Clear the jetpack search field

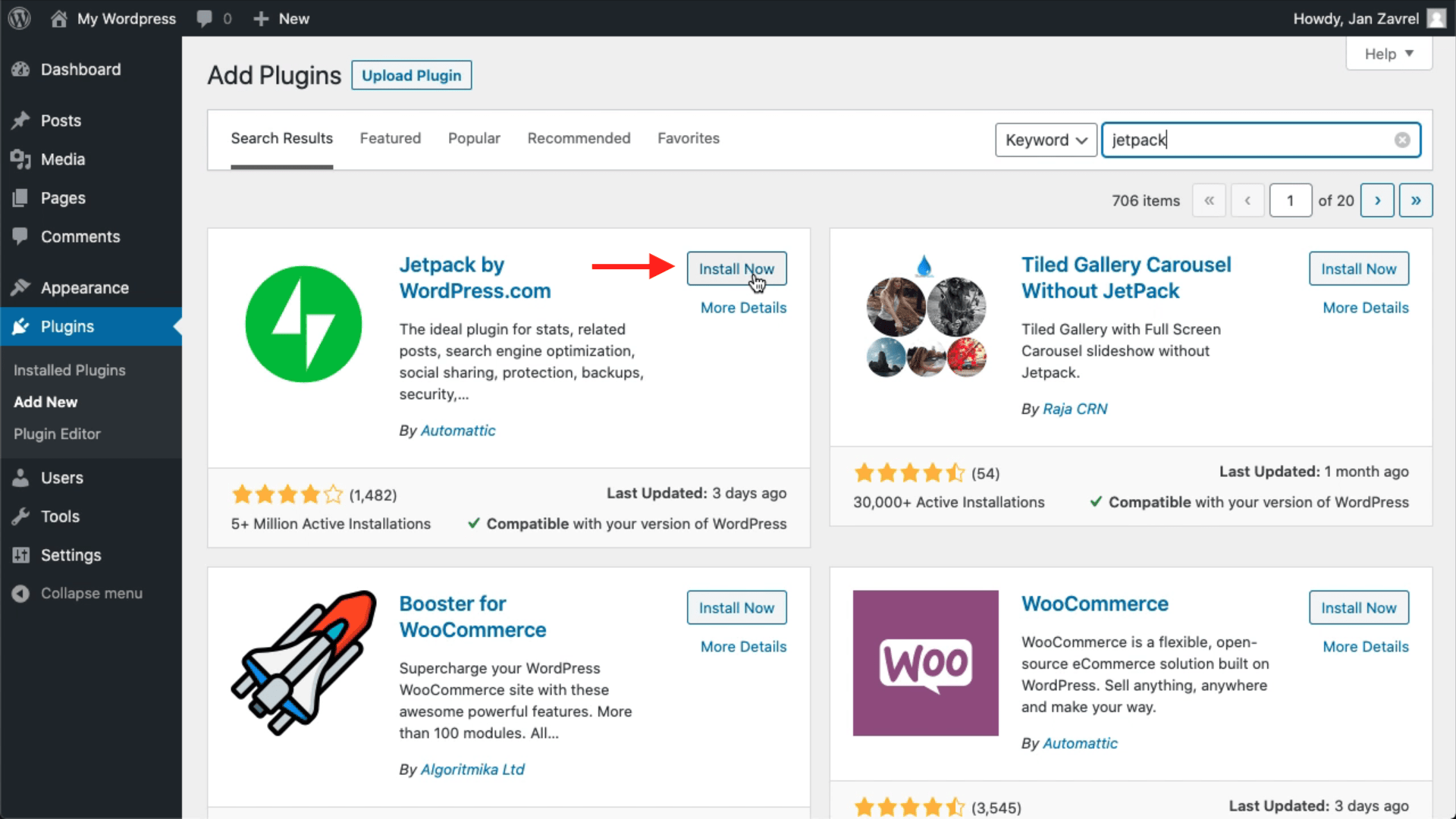pyautogui.click(x=1402, y=140)
